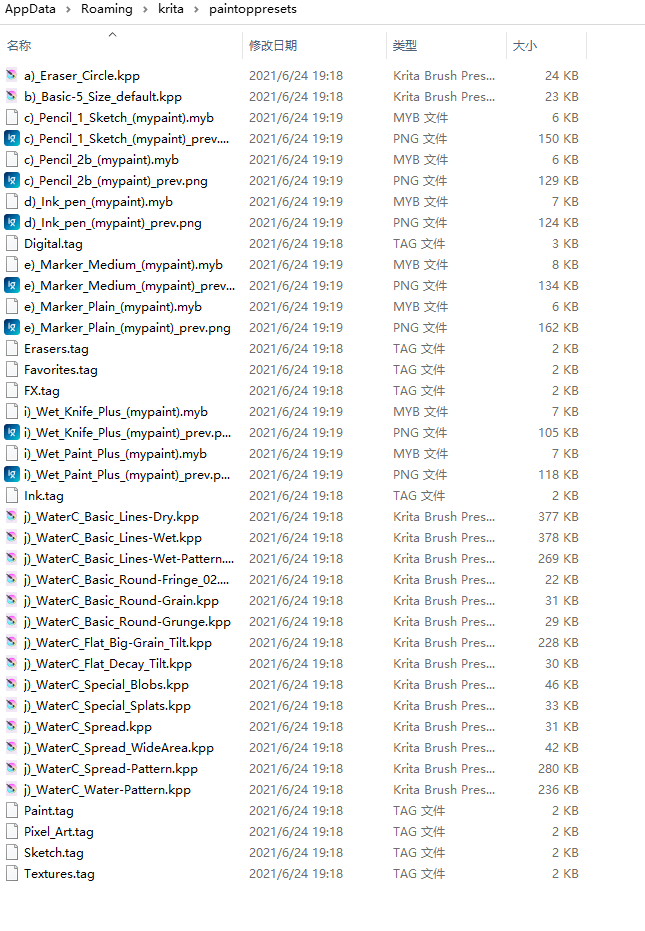Click the j)_WaterC_Basic_Lines-Wet.kpp brush icon
The width and height of the screenshot is (645, 931).
coord(11,537)
